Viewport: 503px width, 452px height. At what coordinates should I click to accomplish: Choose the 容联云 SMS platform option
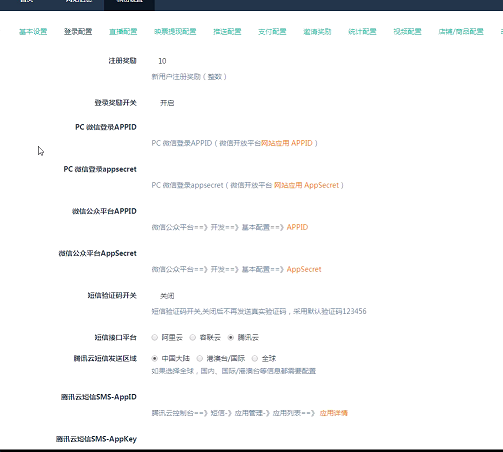pos(193,338)
